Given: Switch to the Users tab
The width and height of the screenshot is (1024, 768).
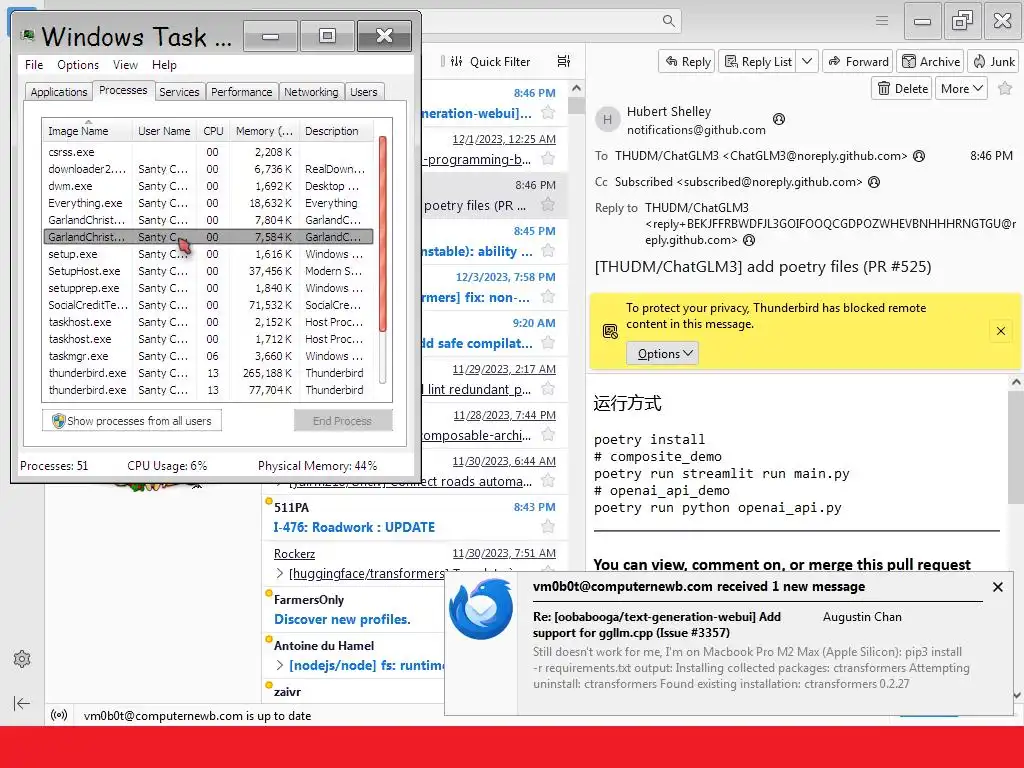Looking at the screenshot, I should point(363,92).
